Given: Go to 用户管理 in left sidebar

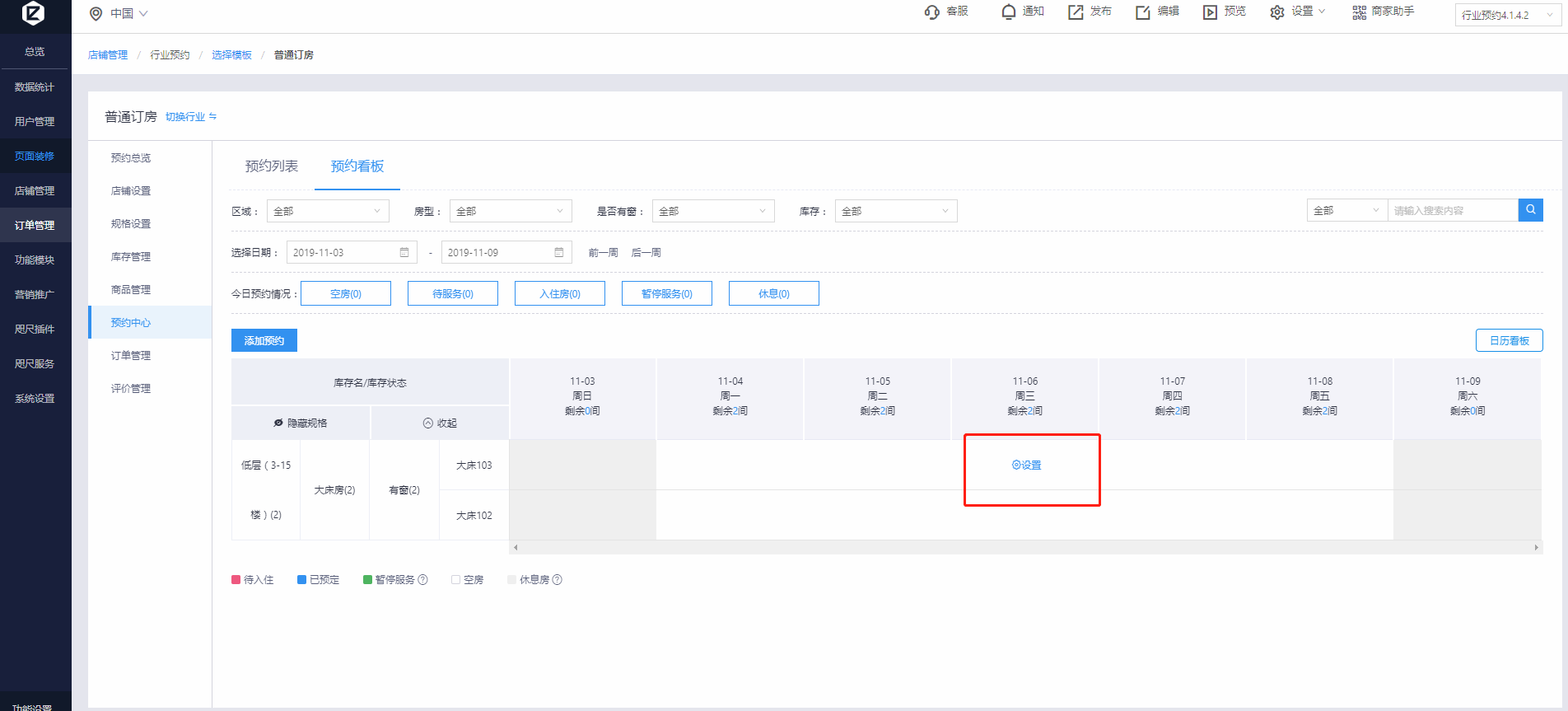Looking at the screenshot, I should [x=35, y=121].
